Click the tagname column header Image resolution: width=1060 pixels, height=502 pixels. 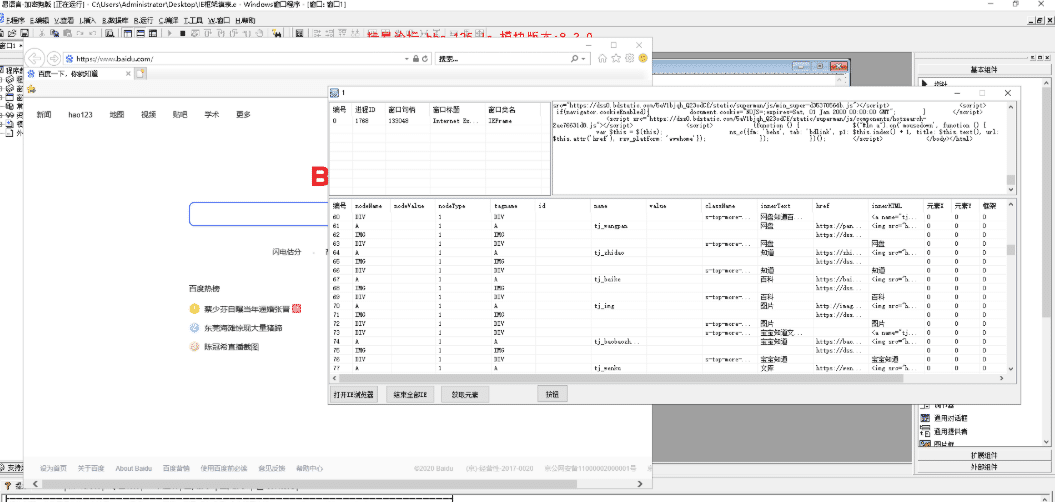505,205
